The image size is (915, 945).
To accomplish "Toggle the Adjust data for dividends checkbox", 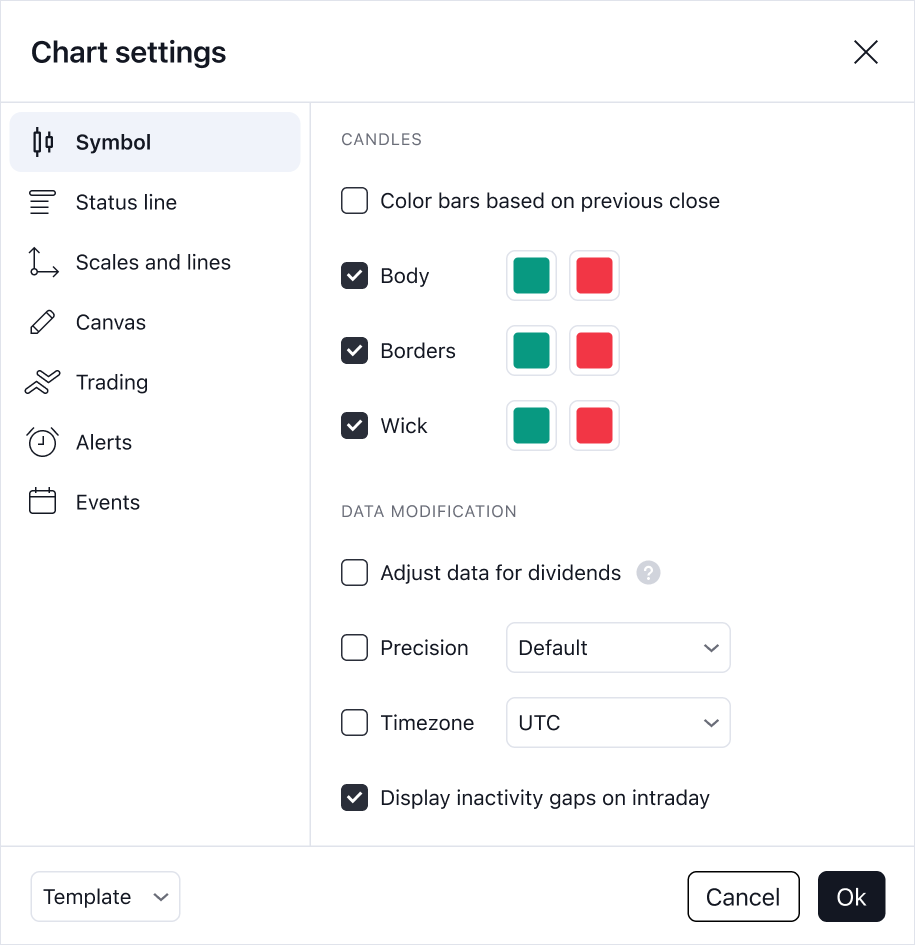I will (354, 573).
